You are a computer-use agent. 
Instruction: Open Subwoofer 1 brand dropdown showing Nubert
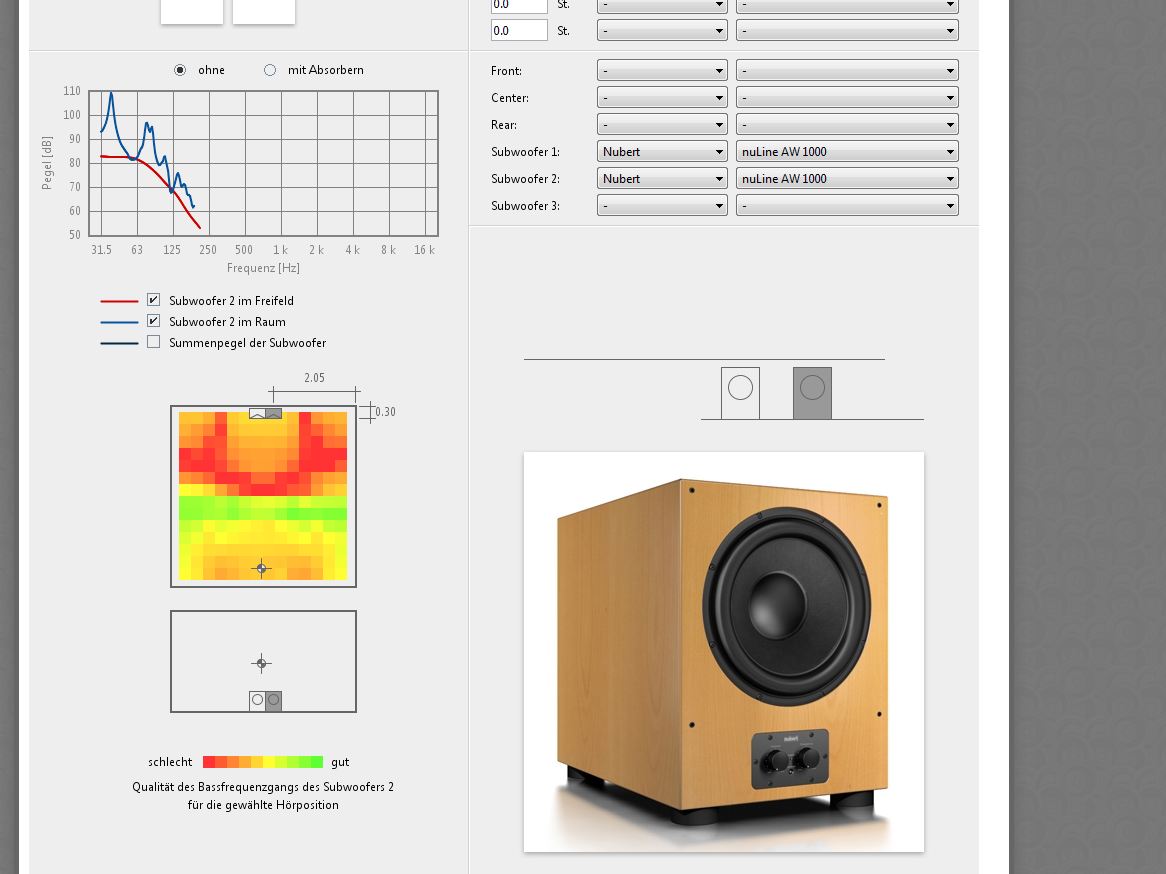(662, 152)
